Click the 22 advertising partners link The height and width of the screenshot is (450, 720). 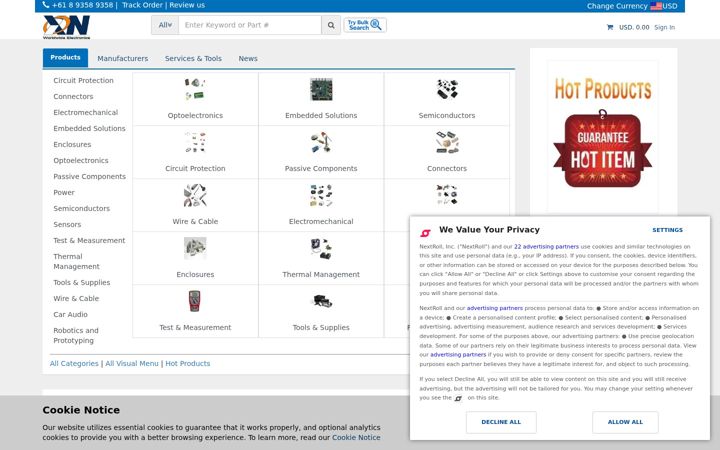tap(546, 247)
